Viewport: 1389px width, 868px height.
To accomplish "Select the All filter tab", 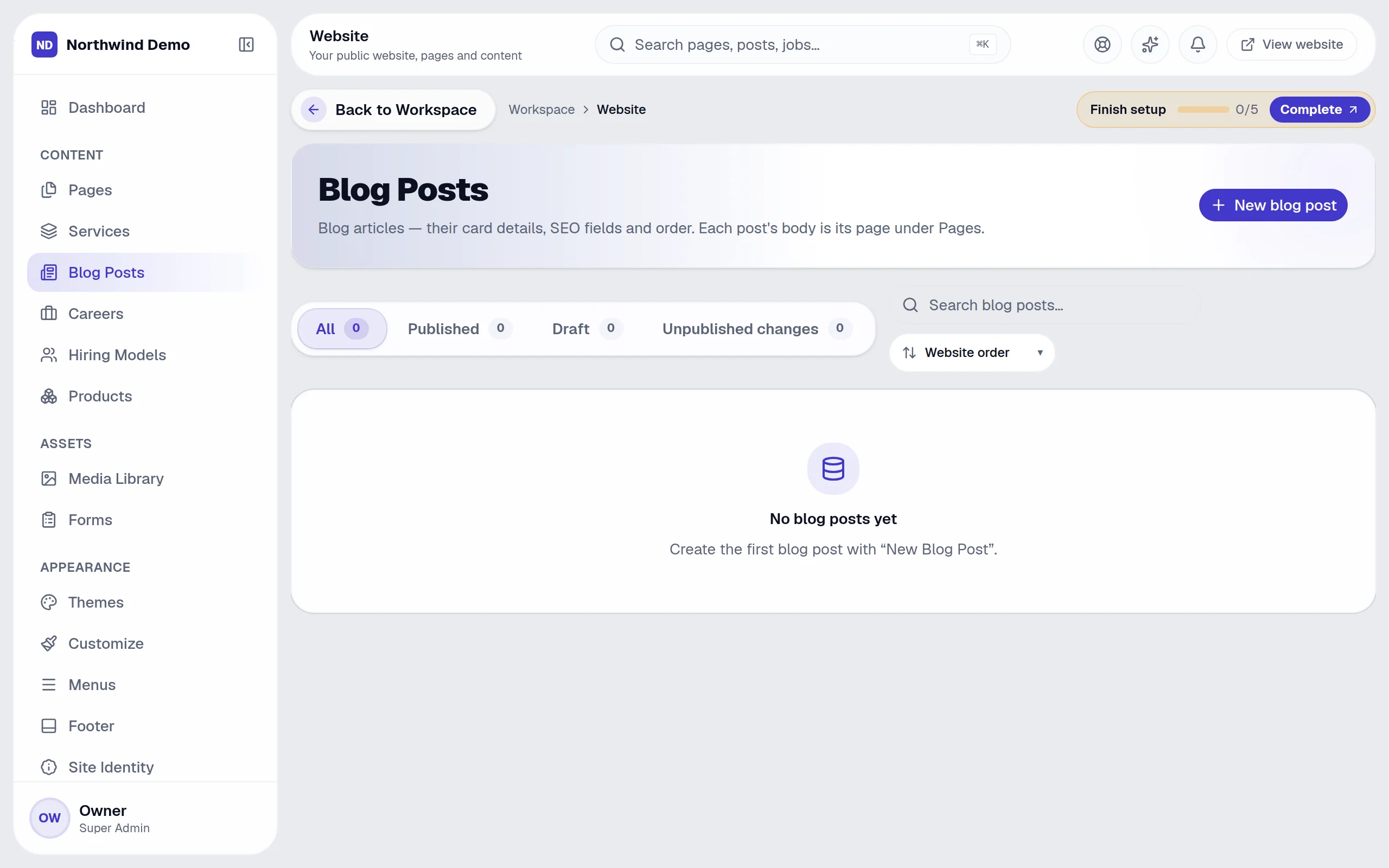I will coord(342,328).
